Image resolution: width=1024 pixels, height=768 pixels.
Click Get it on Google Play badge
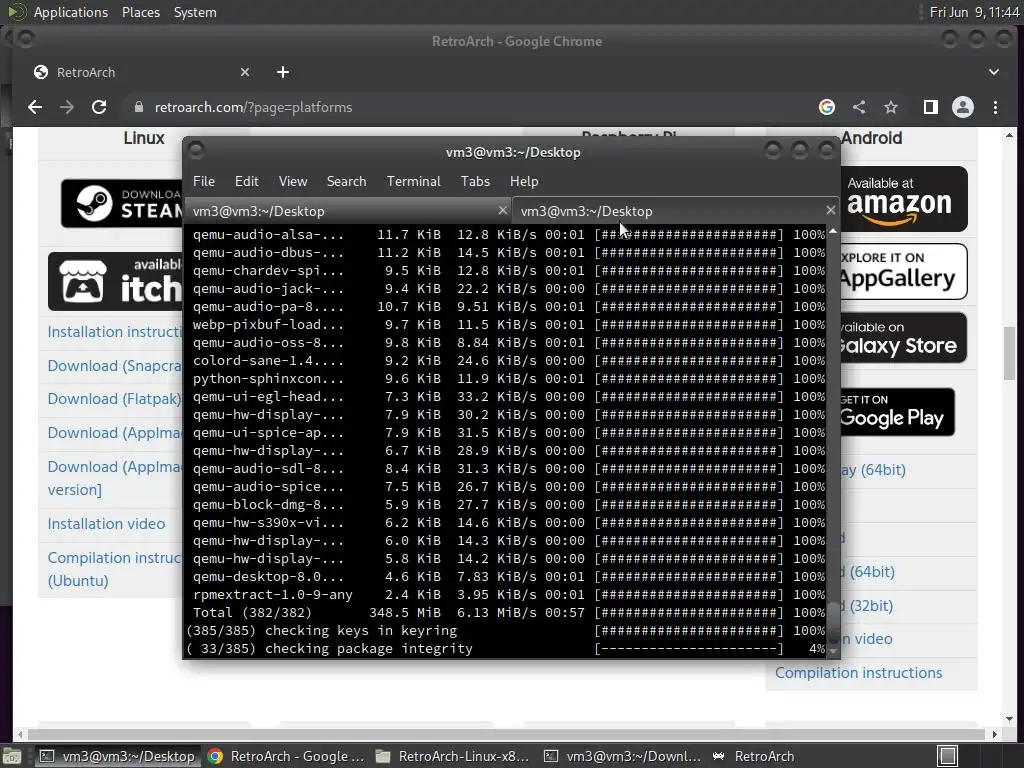[x=897, y=412]
